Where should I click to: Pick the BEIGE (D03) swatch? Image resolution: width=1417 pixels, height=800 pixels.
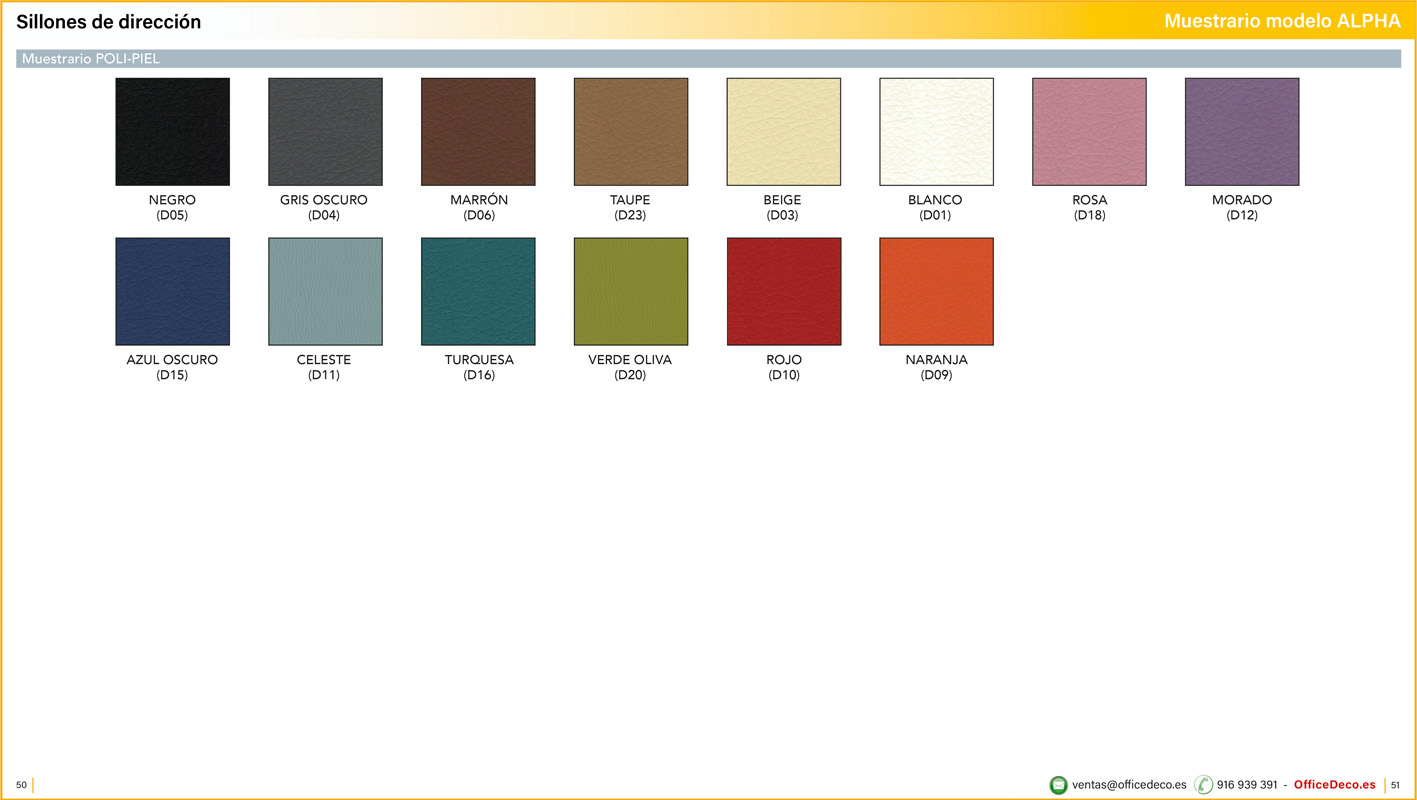pos(784,132)
